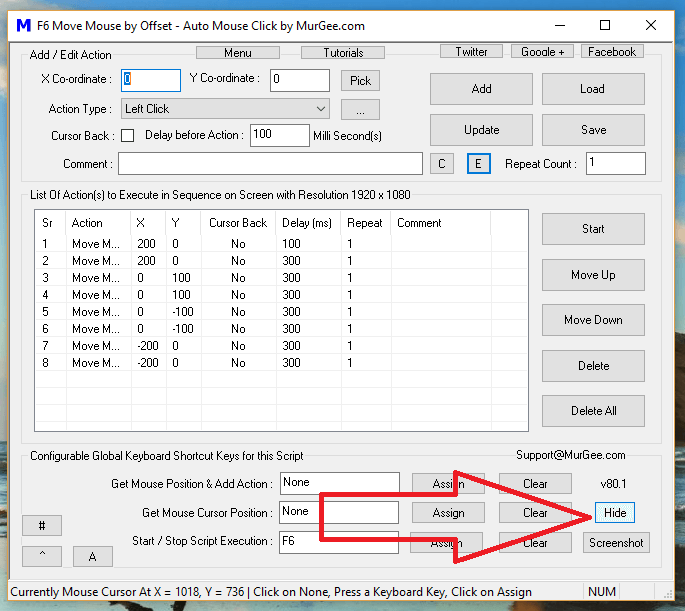The image size is (685, 611).
Task: Click the Pick button
Action: coord(360,81)
